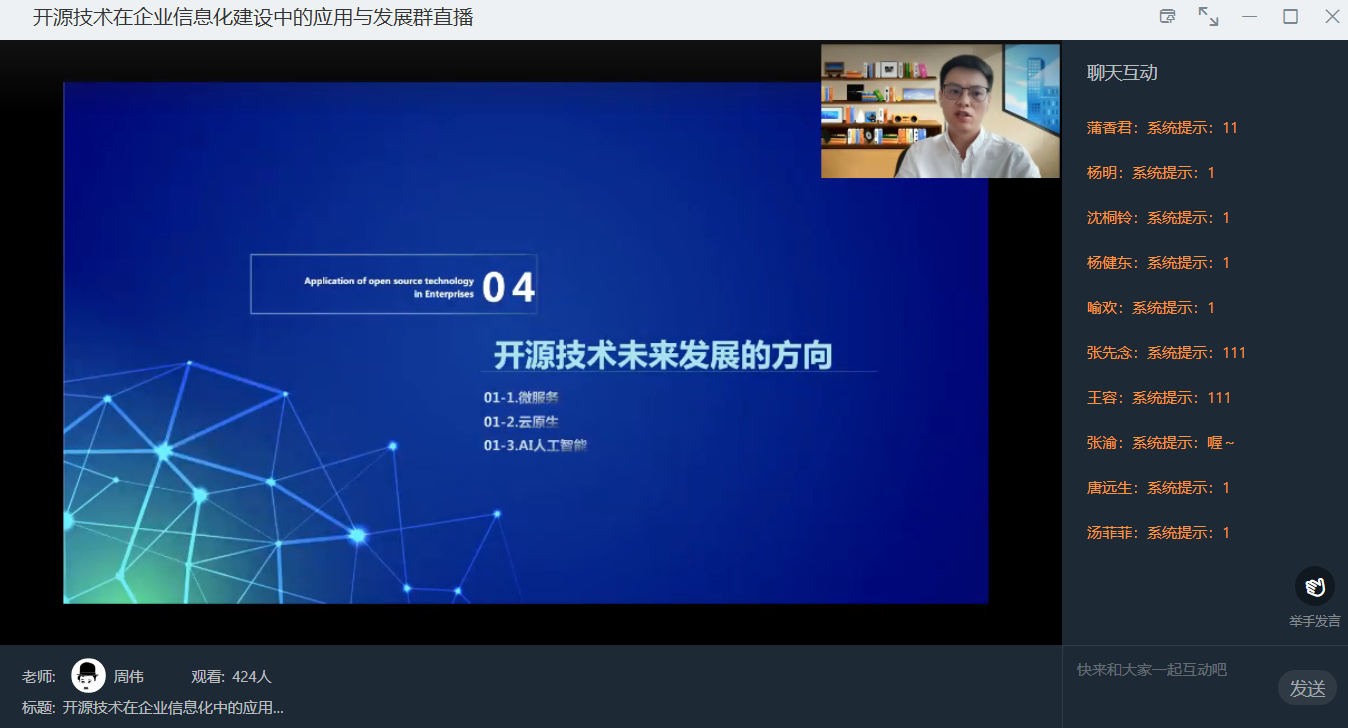Close the live broadcast window
Image resolution: width=1348 pixels, height=728 pixels.
(1331, 17)
